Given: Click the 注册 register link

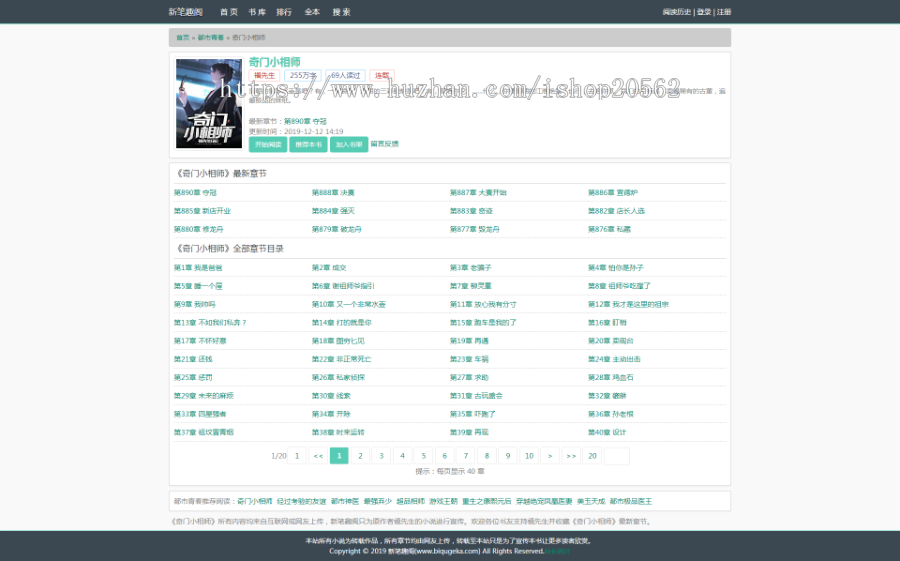Looking at the screenshot, I should tap(724, 12).
